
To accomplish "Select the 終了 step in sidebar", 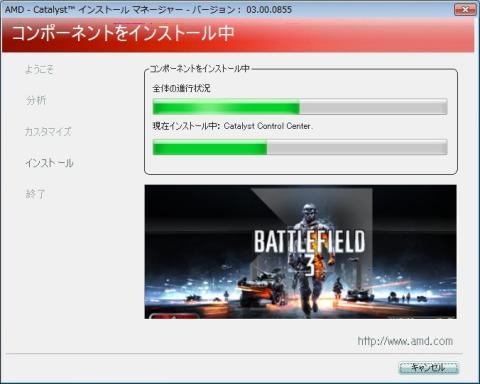I will click(35, 194).
